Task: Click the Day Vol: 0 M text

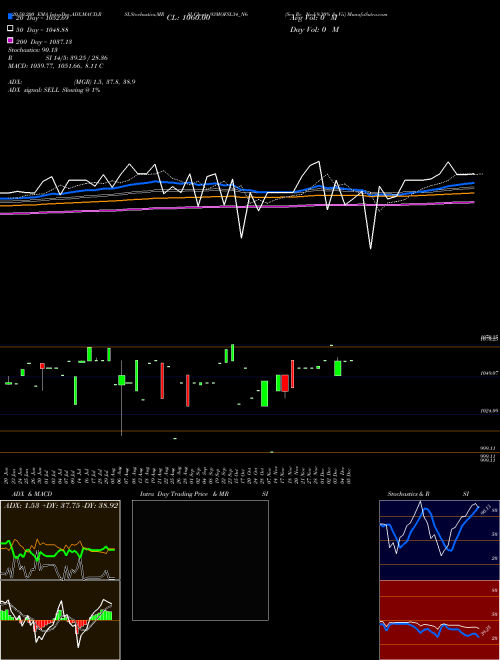Action: coord(314,30)
